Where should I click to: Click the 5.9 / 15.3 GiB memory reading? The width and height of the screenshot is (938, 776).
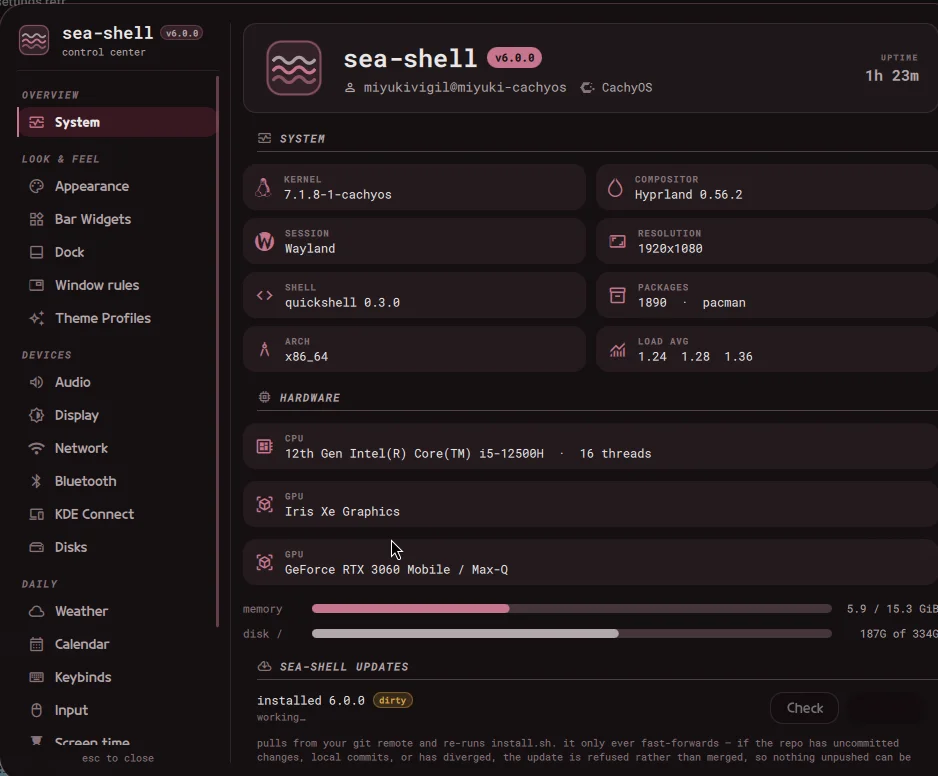(x=892, y=608)
